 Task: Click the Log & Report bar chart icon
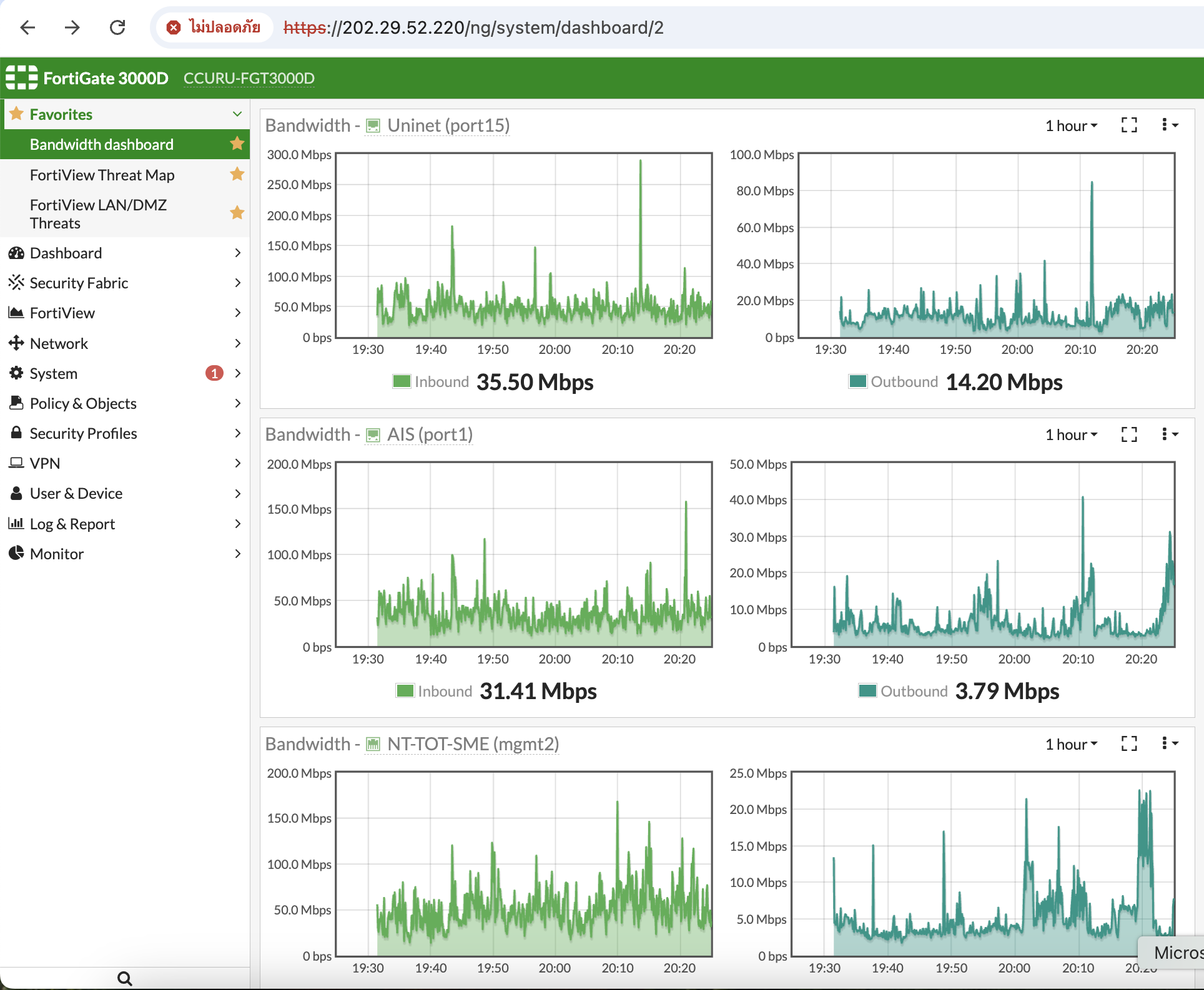point(16,523)
